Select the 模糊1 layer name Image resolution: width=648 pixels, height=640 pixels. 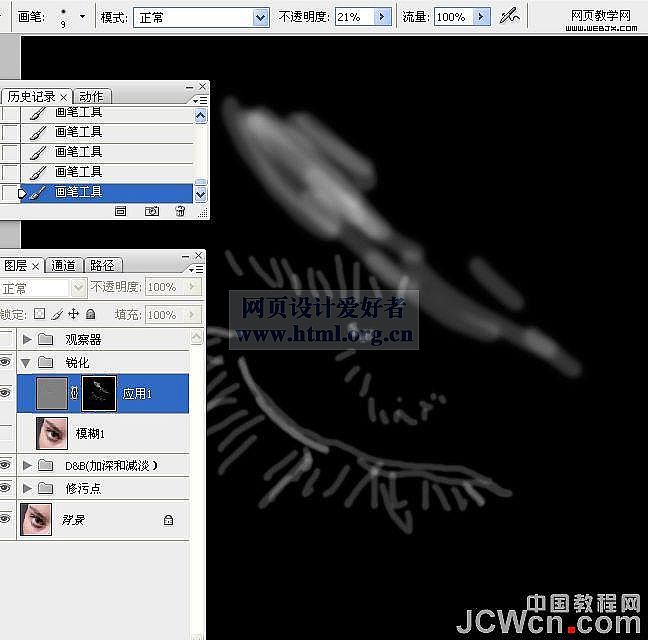click(90, 434)
